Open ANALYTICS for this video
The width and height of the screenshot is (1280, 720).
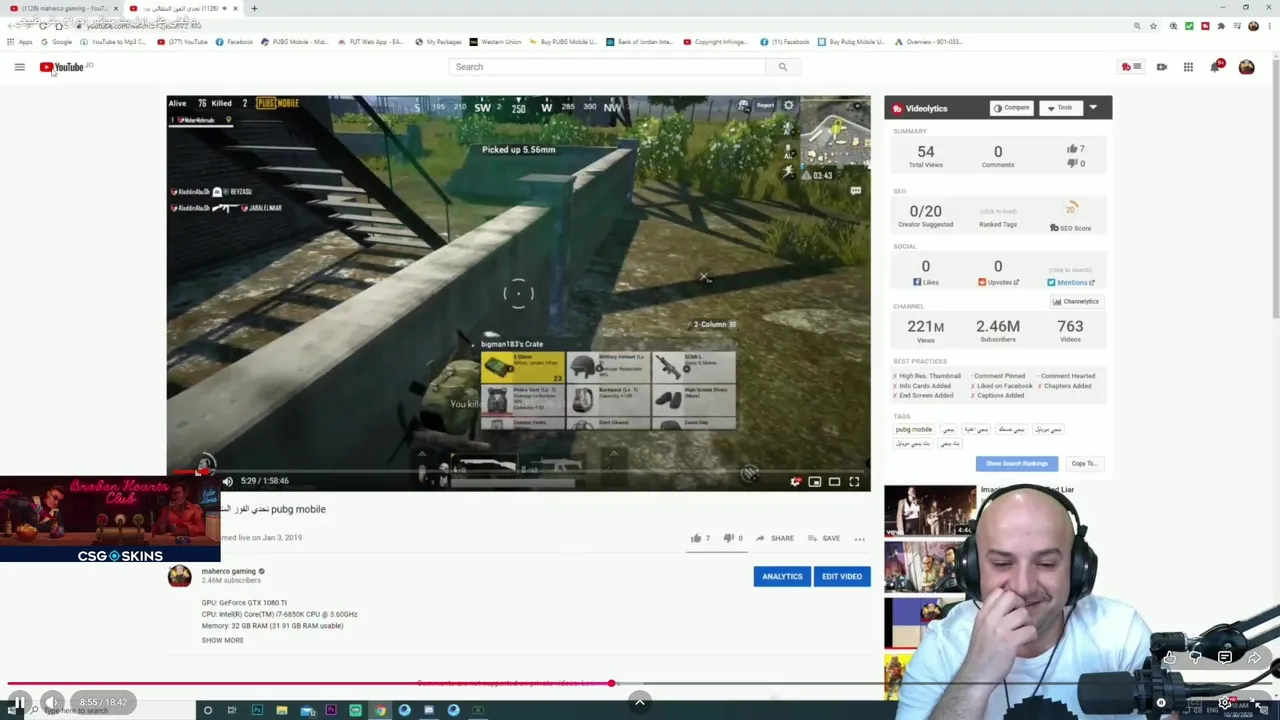click(782, 576)
